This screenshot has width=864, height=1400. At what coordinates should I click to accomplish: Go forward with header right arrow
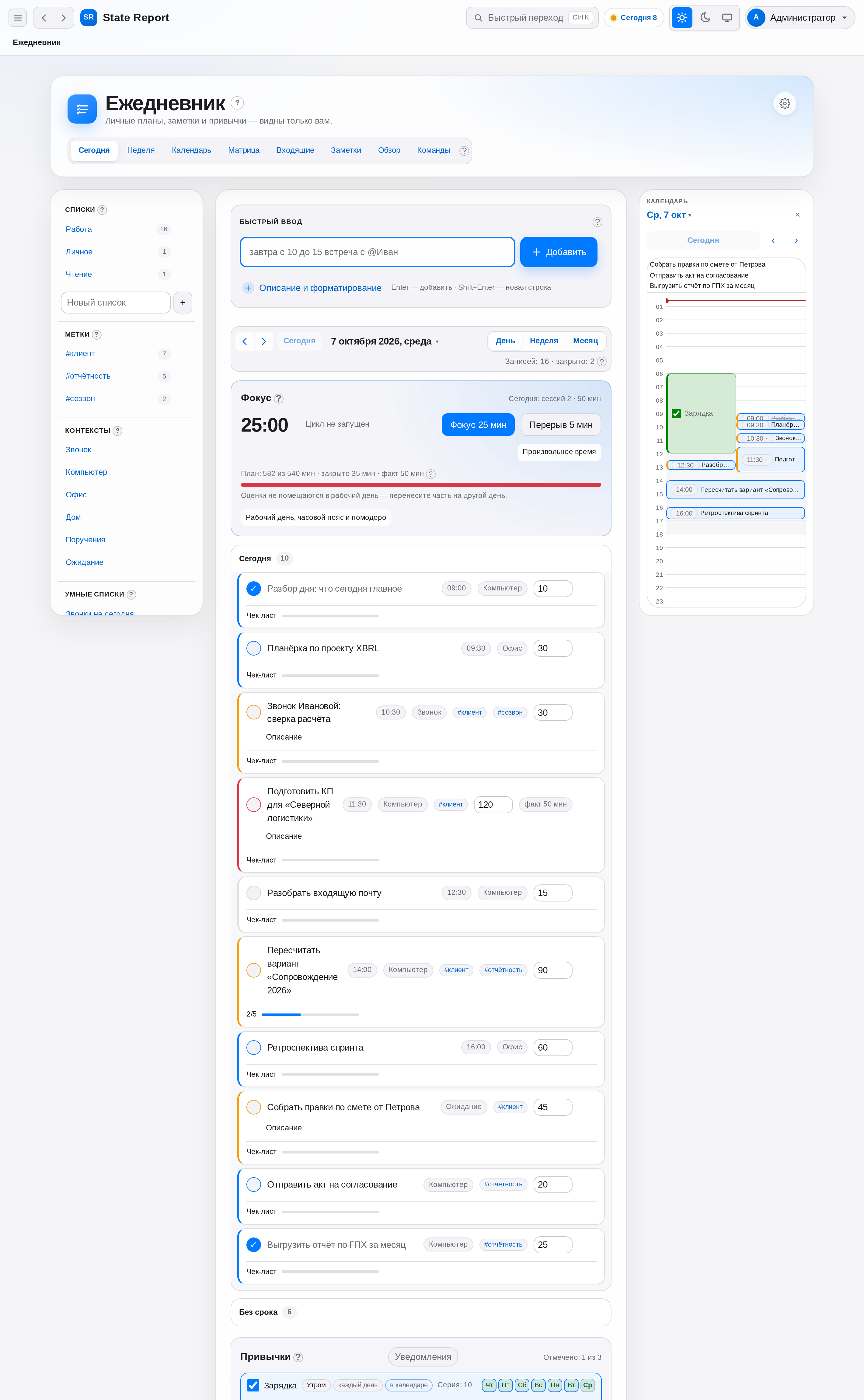coord(63,18)
